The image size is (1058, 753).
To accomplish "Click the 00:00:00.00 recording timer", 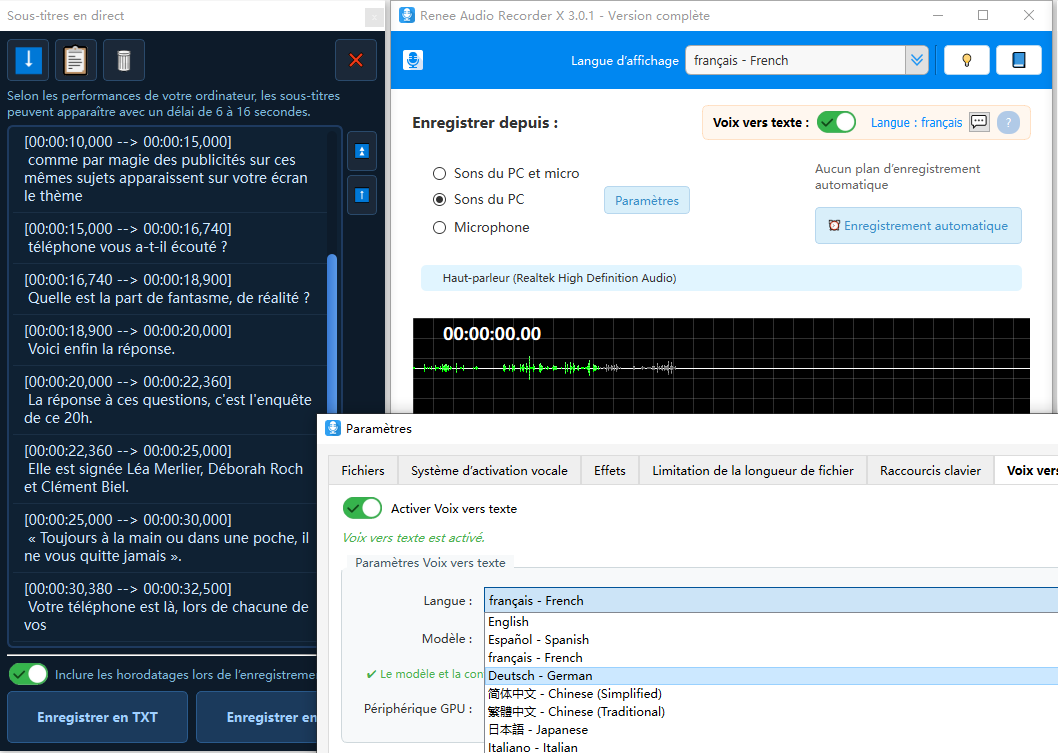I will pyautogui.click(x=492, y=334).
